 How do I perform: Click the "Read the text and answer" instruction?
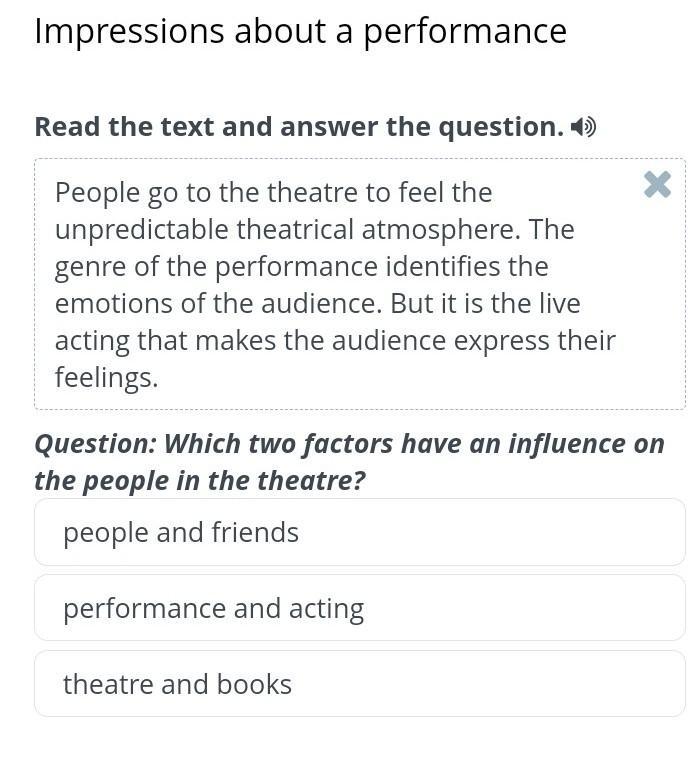click(299, 127)
